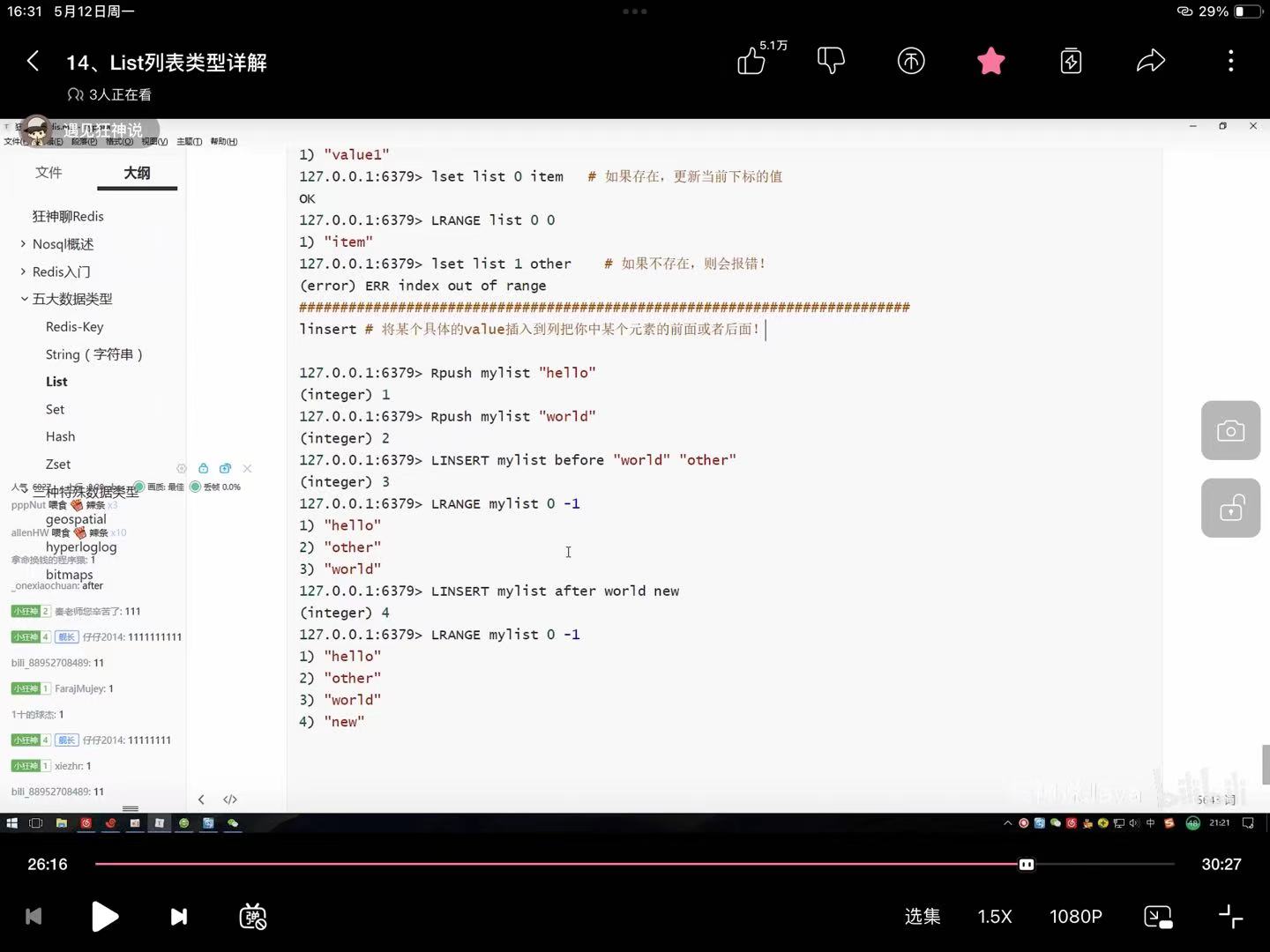Screen dimensions: 1270x952
Task: Tap the uploader avatar 遇见狂神说
Action: [35, 130]
